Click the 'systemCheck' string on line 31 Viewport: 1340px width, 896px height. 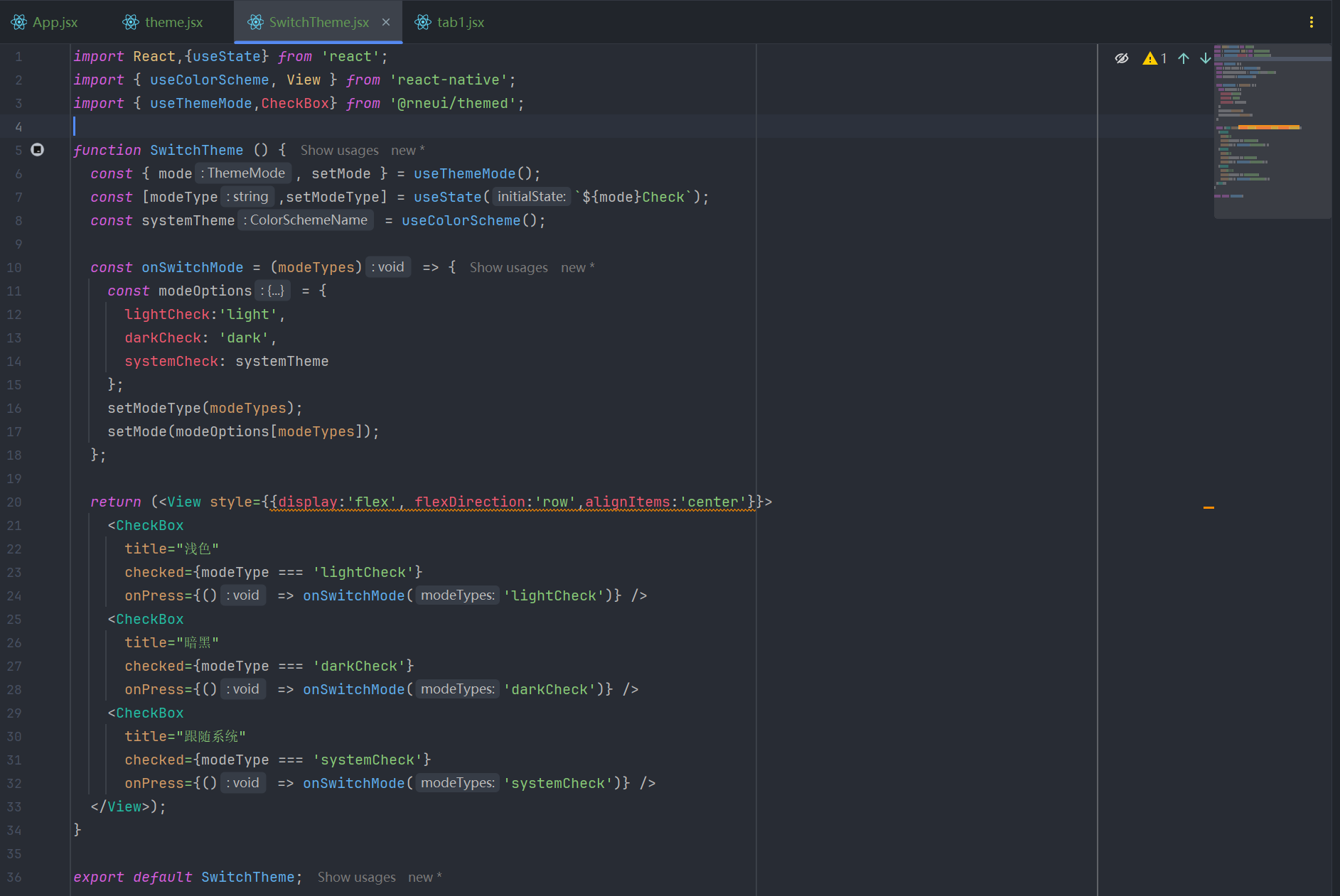coord(368,760)
